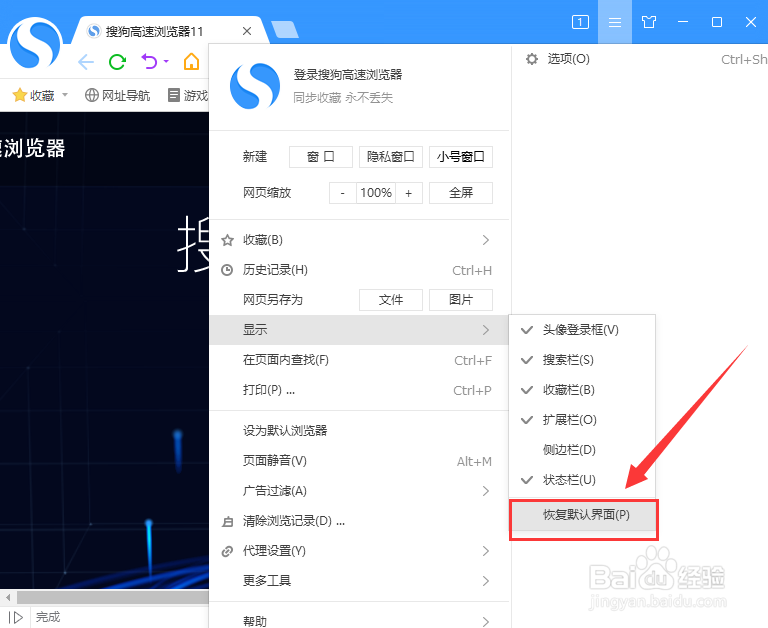Toggle 收藏栏(B) display
Viewport: 768px width, 628px height.
pos(582,390)
